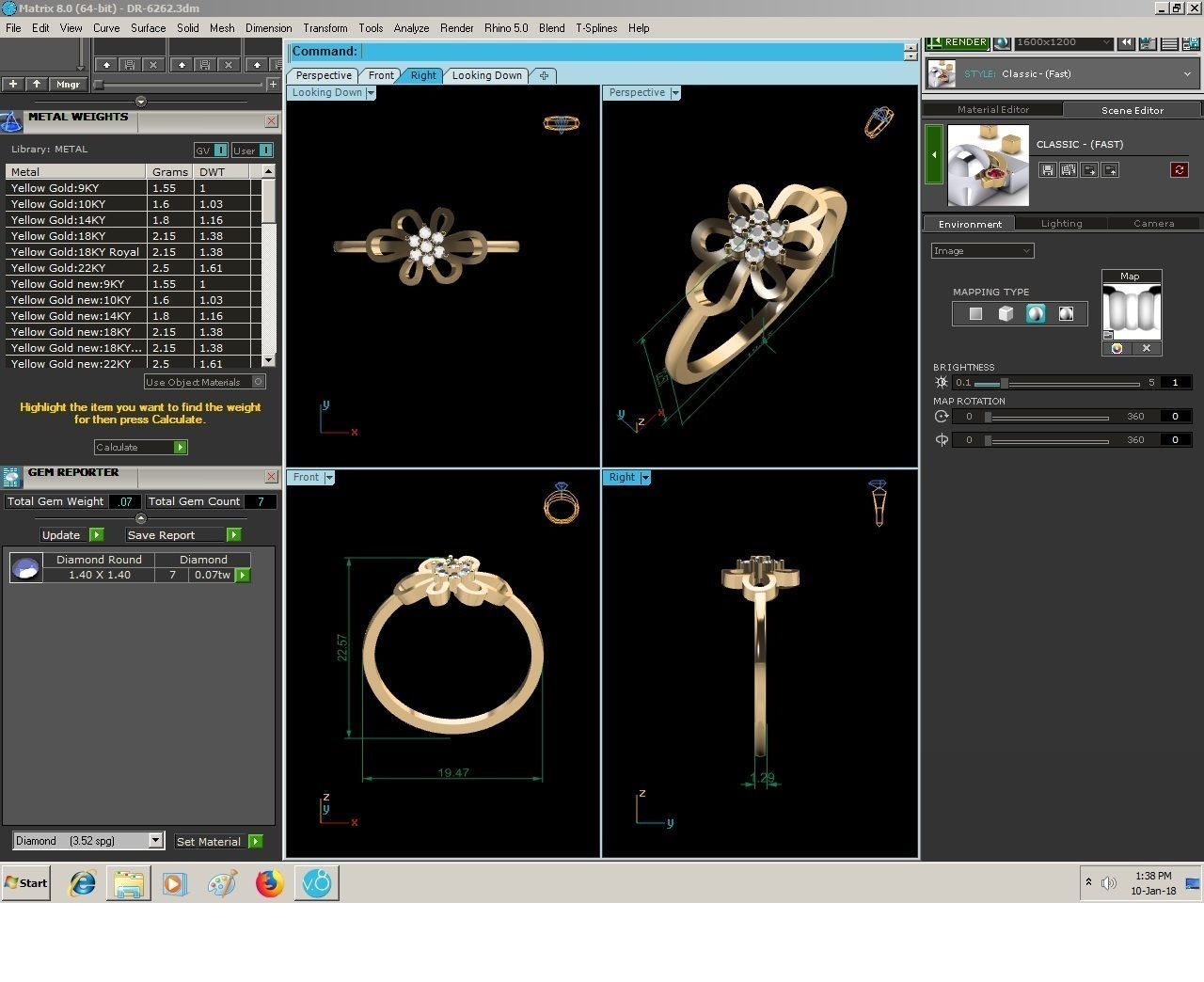This screenshot has width=1204, height=982.
Task: Click the Windows Start button
Action: click(x=25, y=883)
